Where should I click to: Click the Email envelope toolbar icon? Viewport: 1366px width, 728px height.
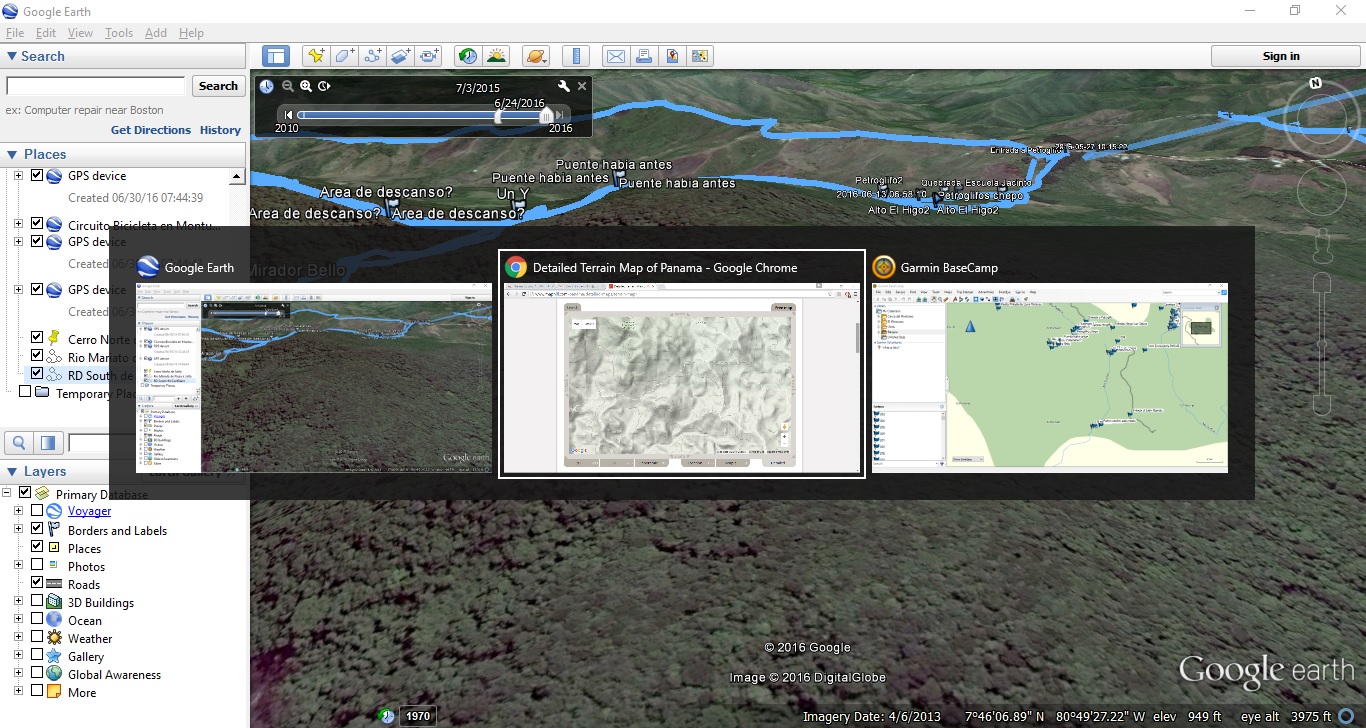click(615, 56)
